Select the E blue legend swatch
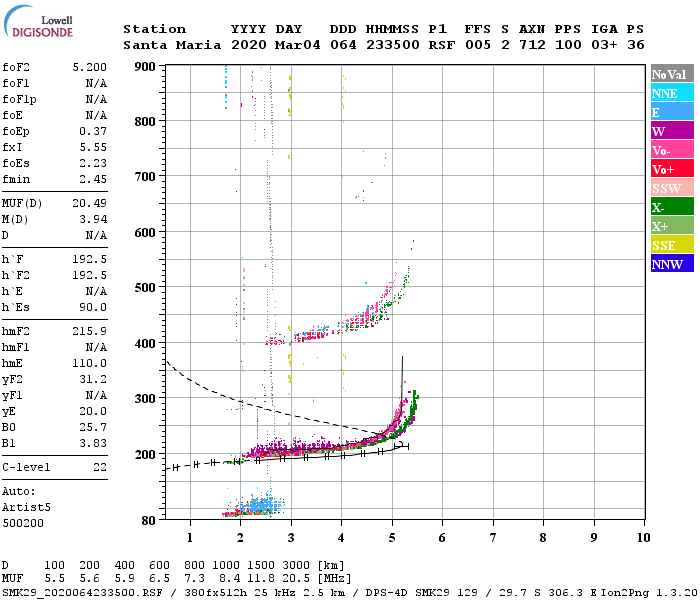The image size is (700, 600). point(672,112)
